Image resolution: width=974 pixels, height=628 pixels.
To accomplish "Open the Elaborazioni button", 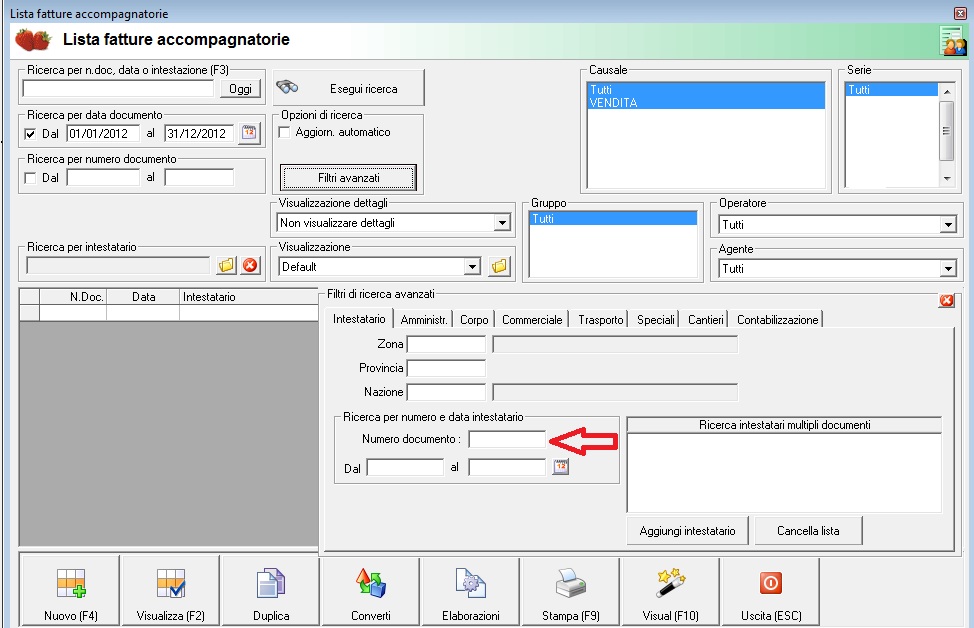I will coord(471,591).
